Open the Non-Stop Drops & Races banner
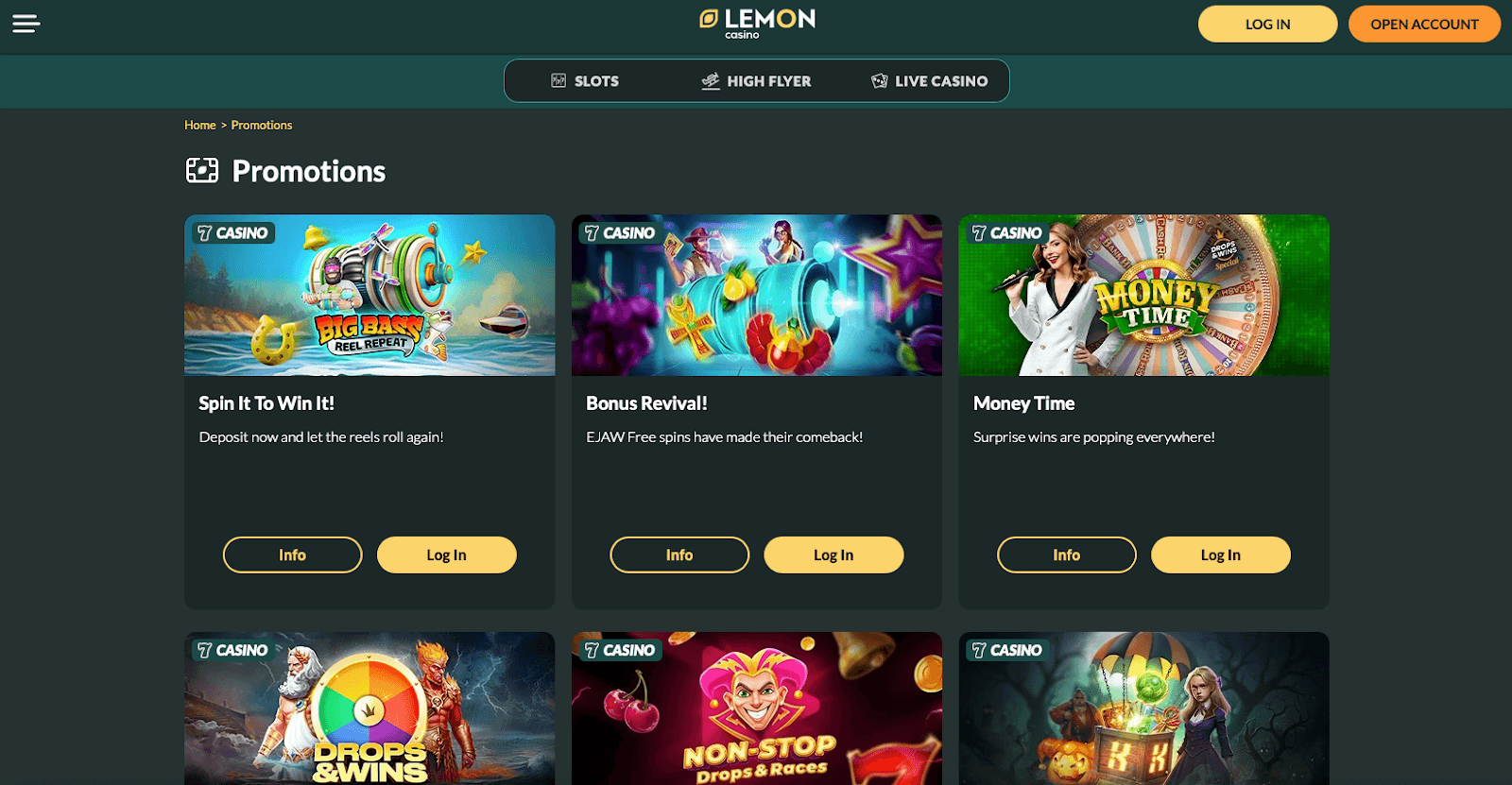The height and width of the screenshot is (785, 1512). (x=757, y=708)
